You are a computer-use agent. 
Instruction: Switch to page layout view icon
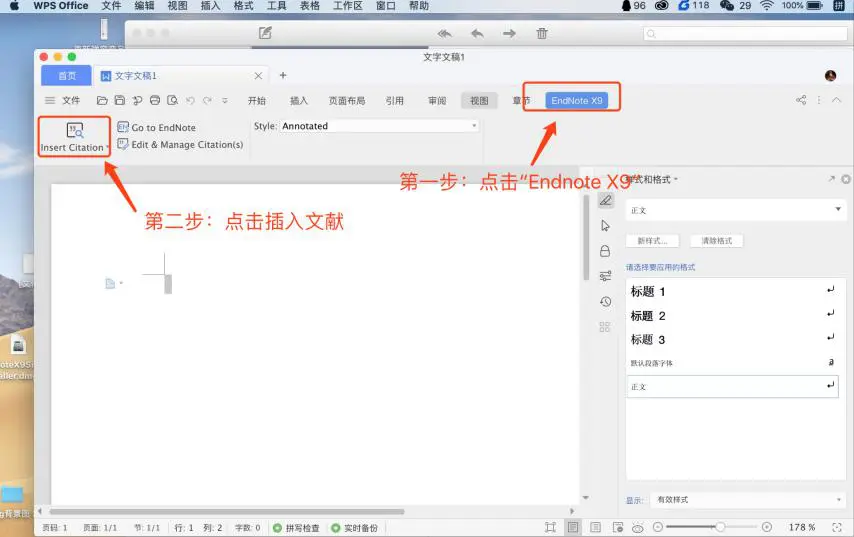(x=573, y=527)
